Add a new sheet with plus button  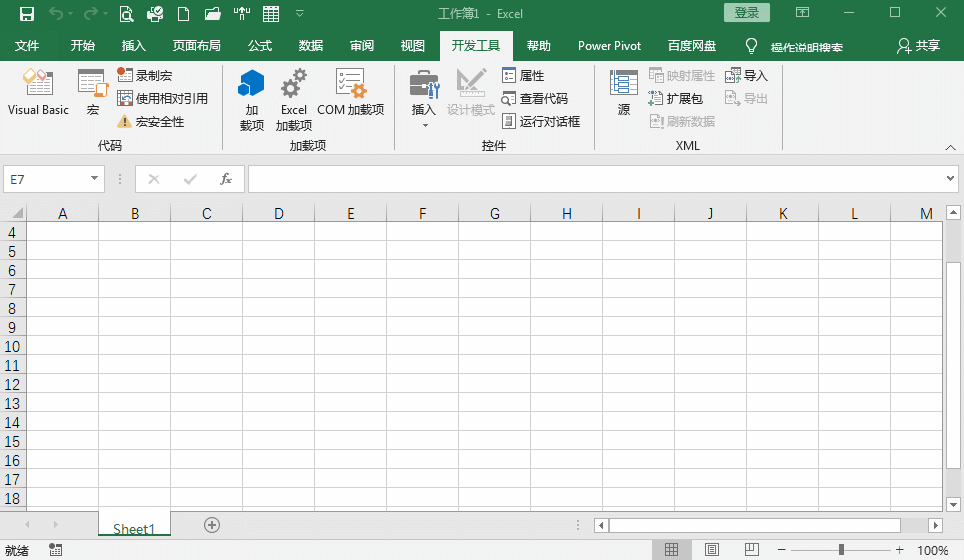pos(212,525)
